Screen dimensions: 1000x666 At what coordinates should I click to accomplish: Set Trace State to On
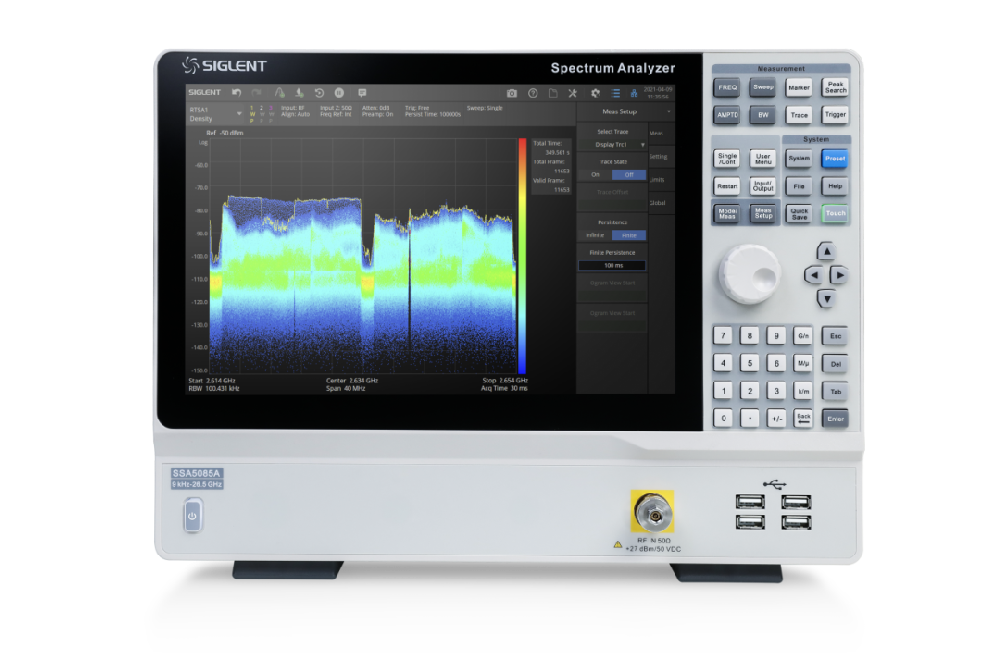595,174
